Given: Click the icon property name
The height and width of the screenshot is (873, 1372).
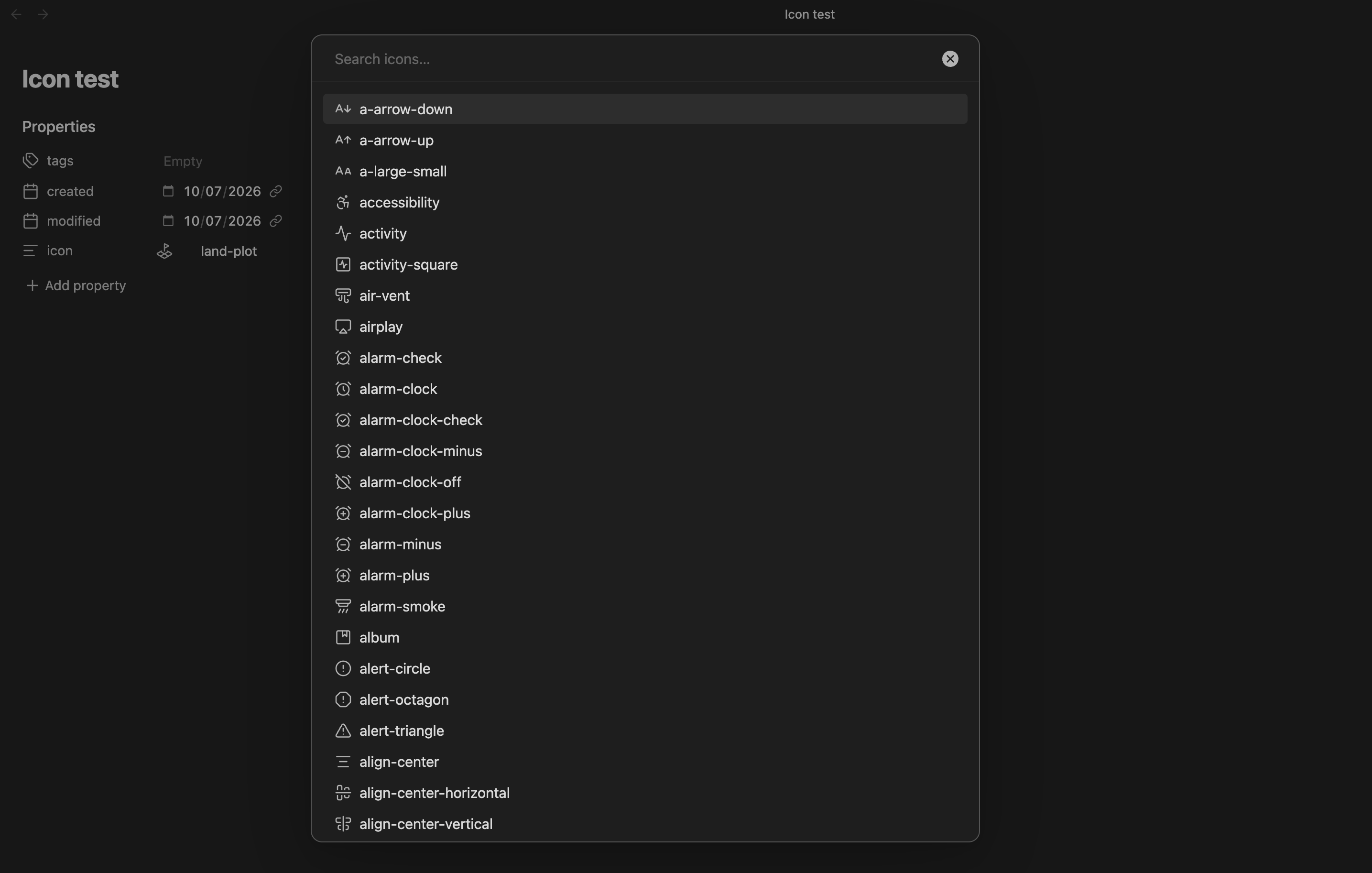Looking at the screenshot, I should coord(59,251).
